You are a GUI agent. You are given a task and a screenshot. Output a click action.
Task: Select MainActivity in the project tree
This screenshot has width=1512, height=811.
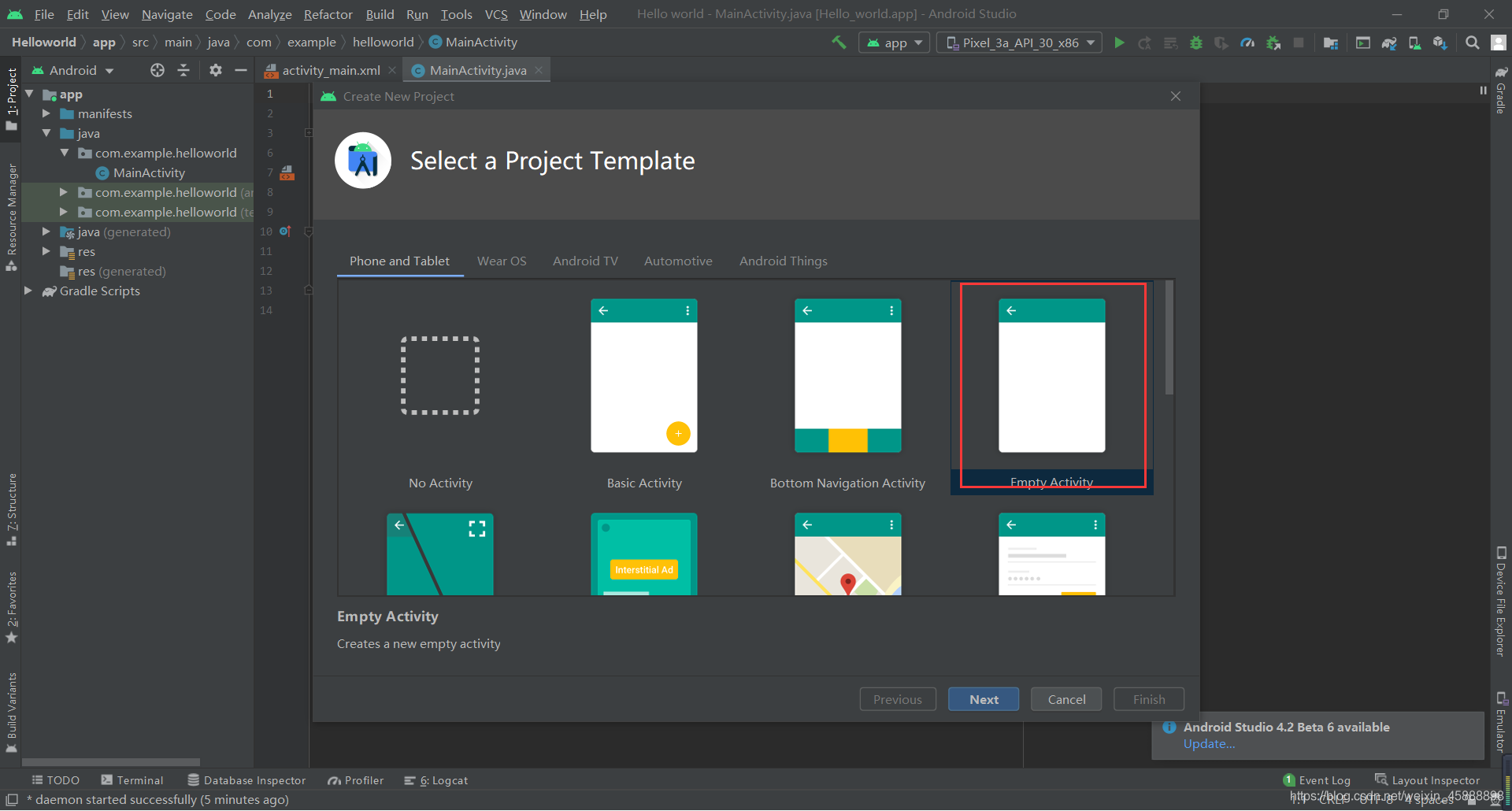140,172
